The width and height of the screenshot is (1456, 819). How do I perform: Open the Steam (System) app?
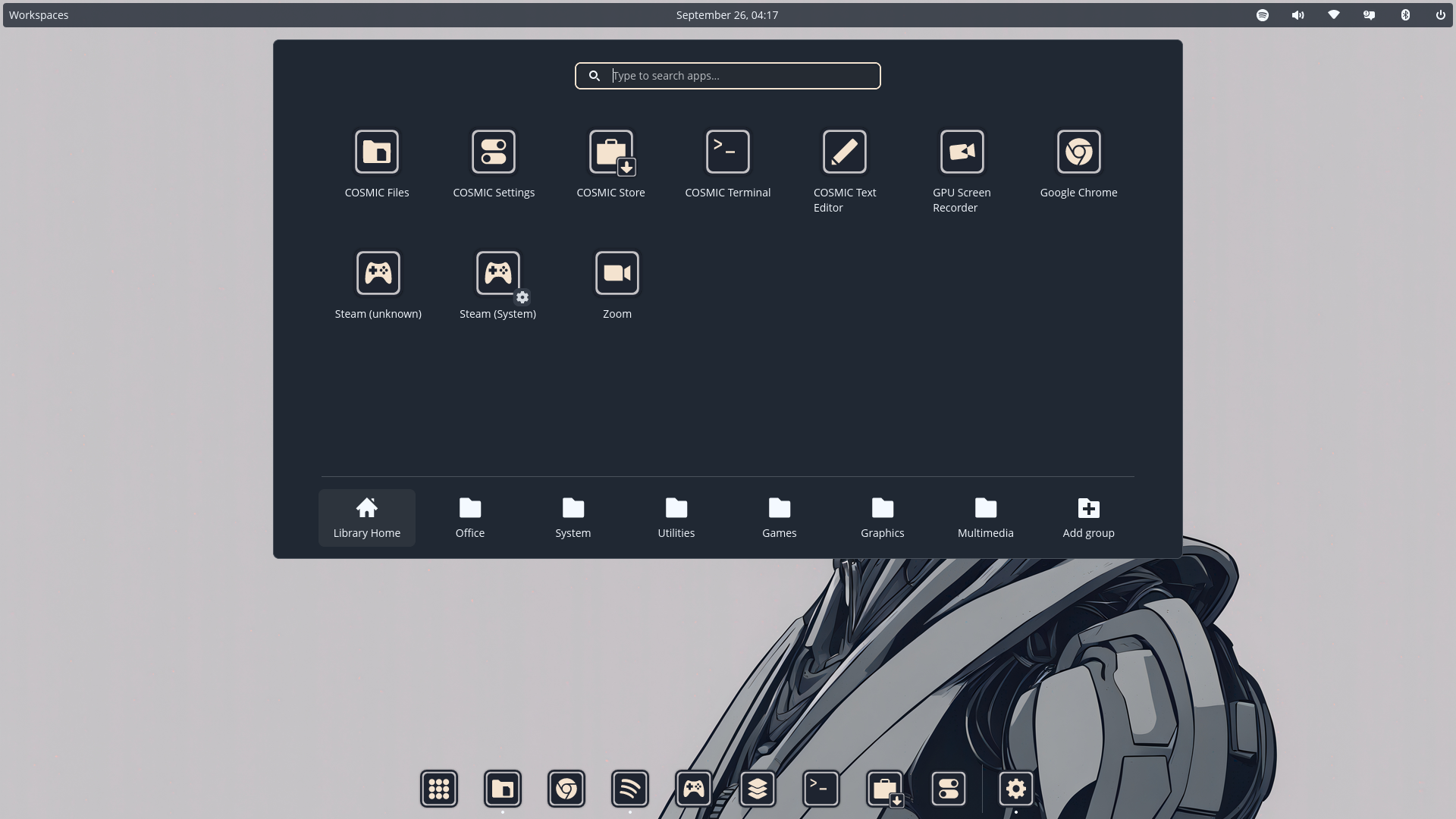[x=498, y=274]
